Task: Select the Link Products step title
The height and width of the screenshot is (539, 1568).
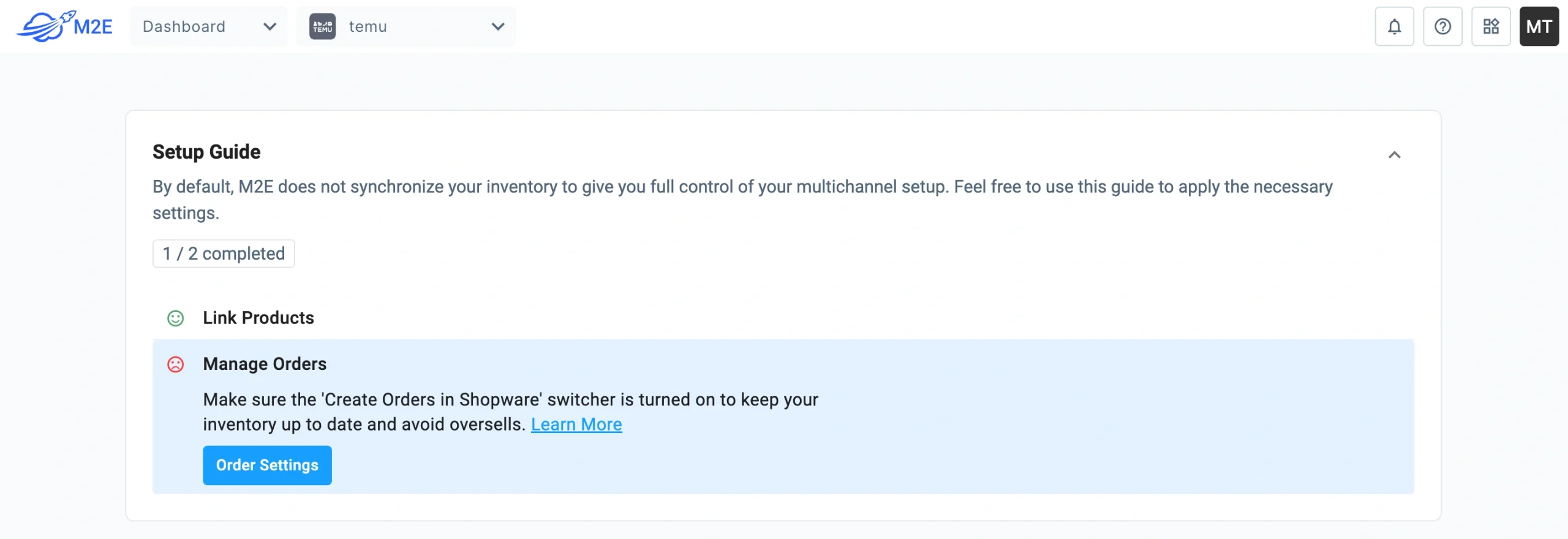Action: click(x=258, y=318)
